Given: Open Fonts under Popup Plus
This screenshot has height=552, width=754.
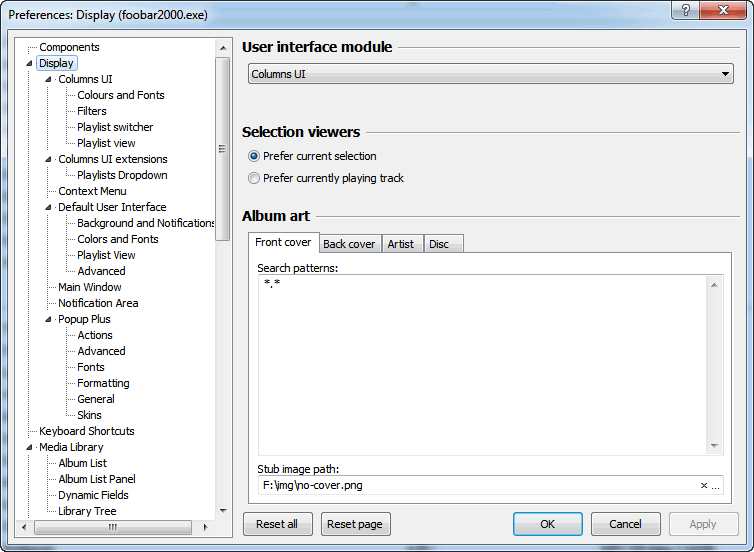Looking at the screenshot, I should point(91,367).
